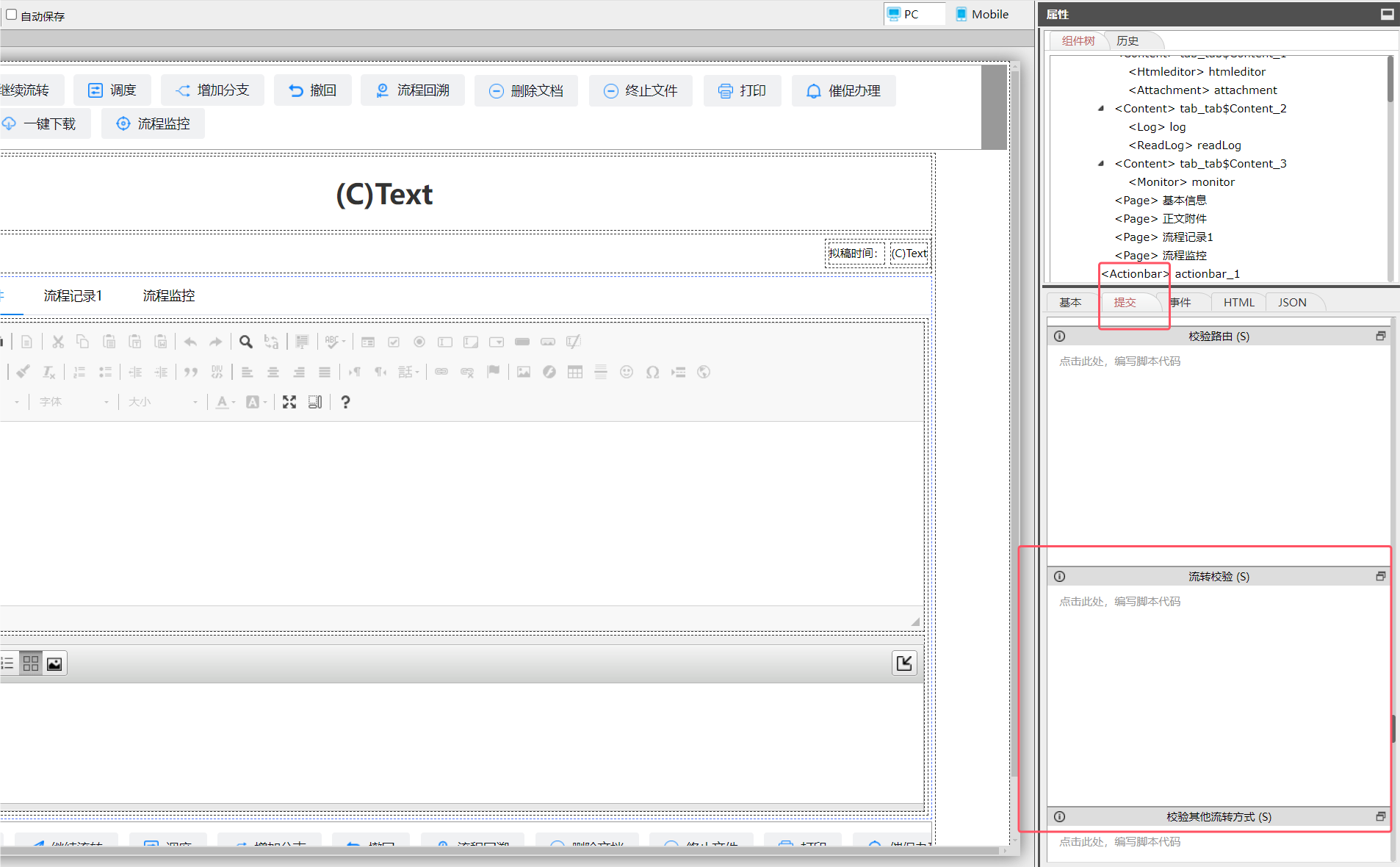Viewport: 1400px width, 867px height.
Task: Open the 字体 font dropdown
Action: (x=73, y=402)
